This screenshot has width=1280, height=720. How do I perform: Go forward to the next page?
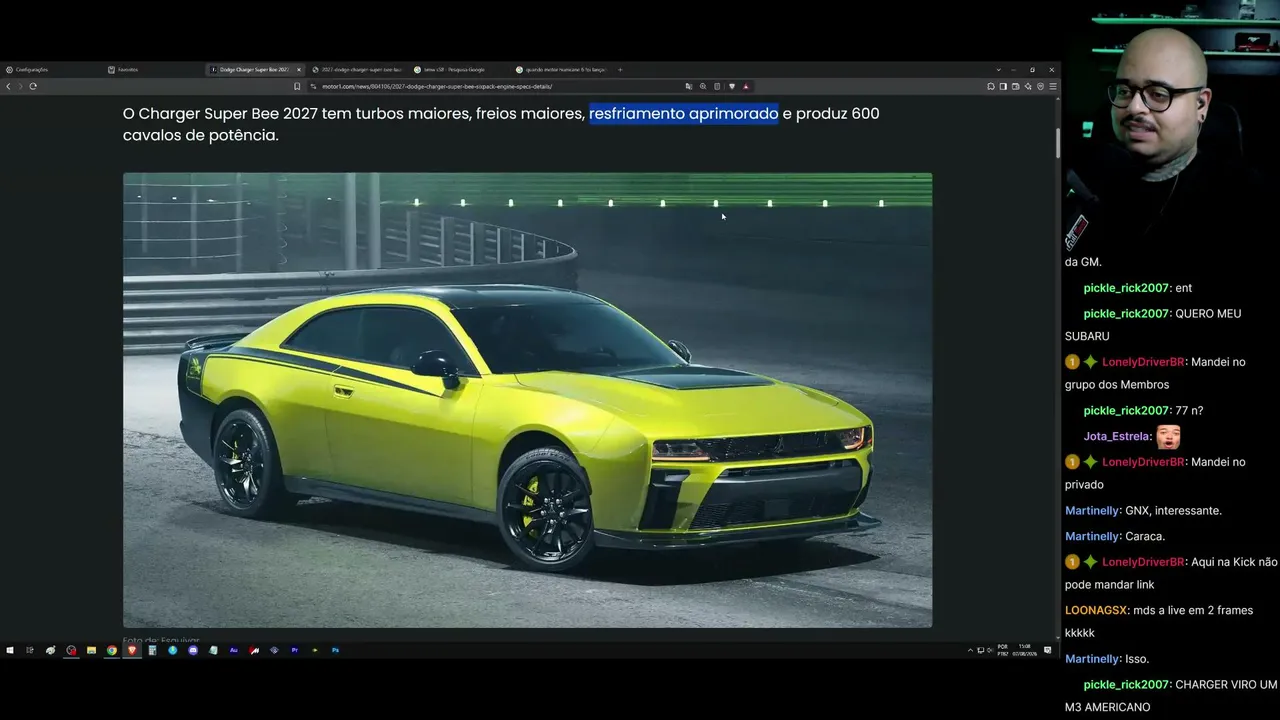20,86
